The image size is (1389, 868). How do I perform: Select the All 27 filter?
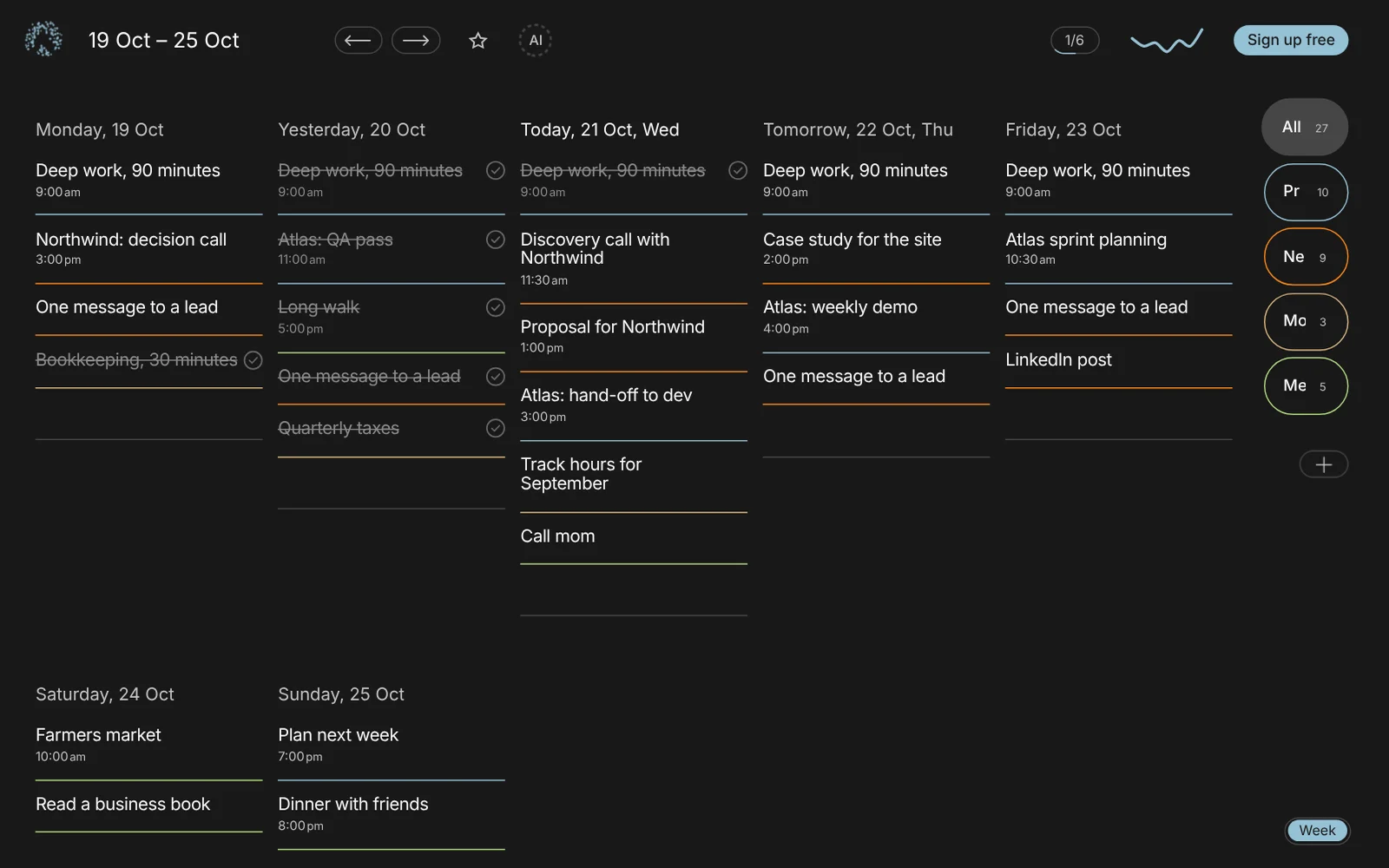tap(1305, 127)
